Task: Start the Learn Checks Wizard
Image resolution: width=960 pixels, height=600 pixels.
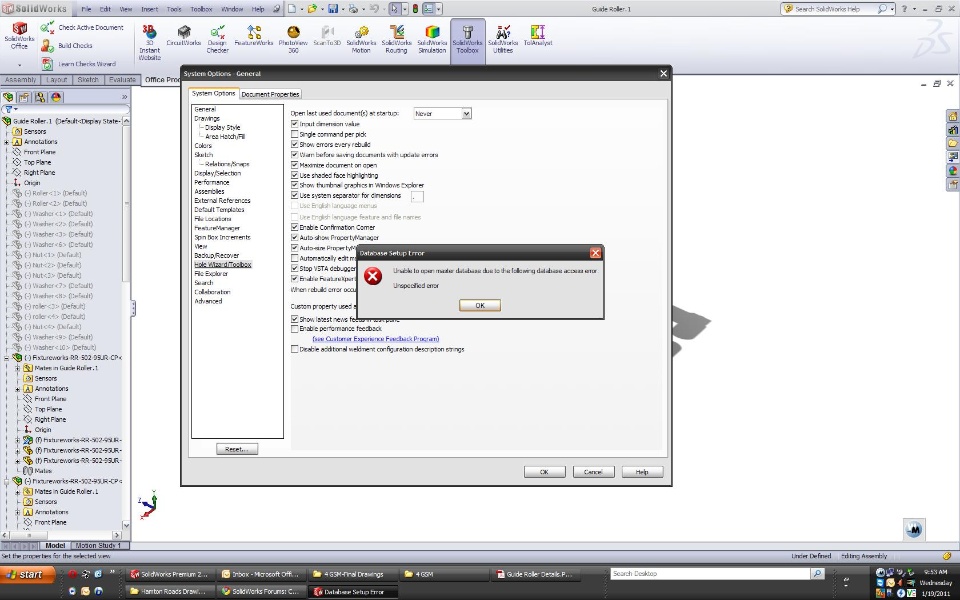Action: [79, 64]
